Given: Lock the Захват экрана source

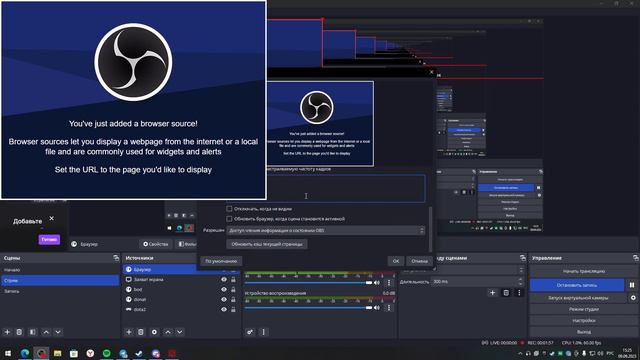Looking at the screenshot, I should [x=233, y=280].
